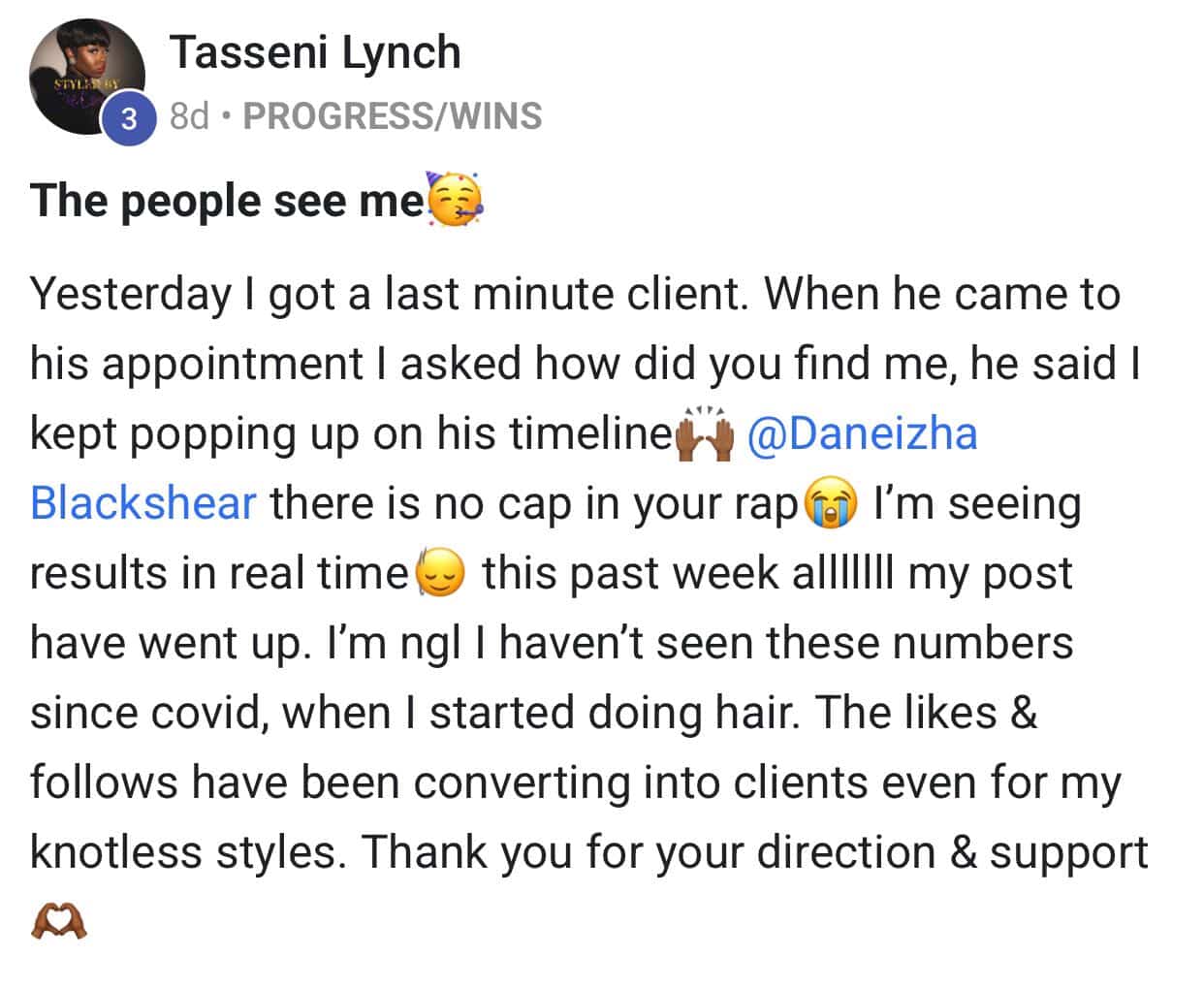Click the emoji after "real time"
The image size is (1204, 989).
pyautogui.click(x=441, y=574)
